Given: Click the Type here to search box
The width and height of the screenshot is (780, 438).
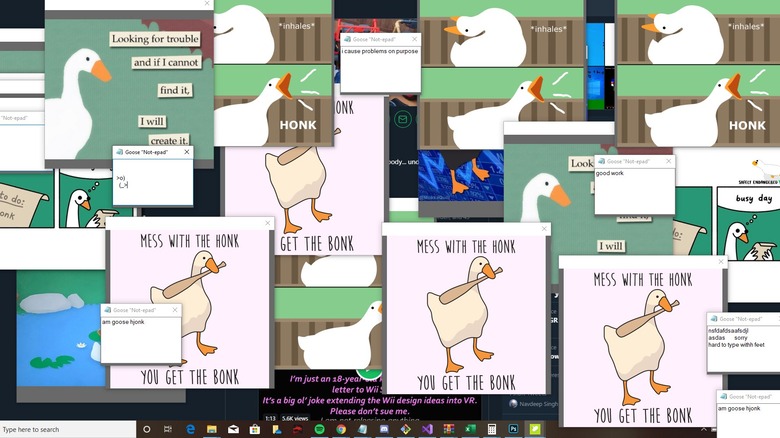Looking at the screenshot, I should 68,429.
